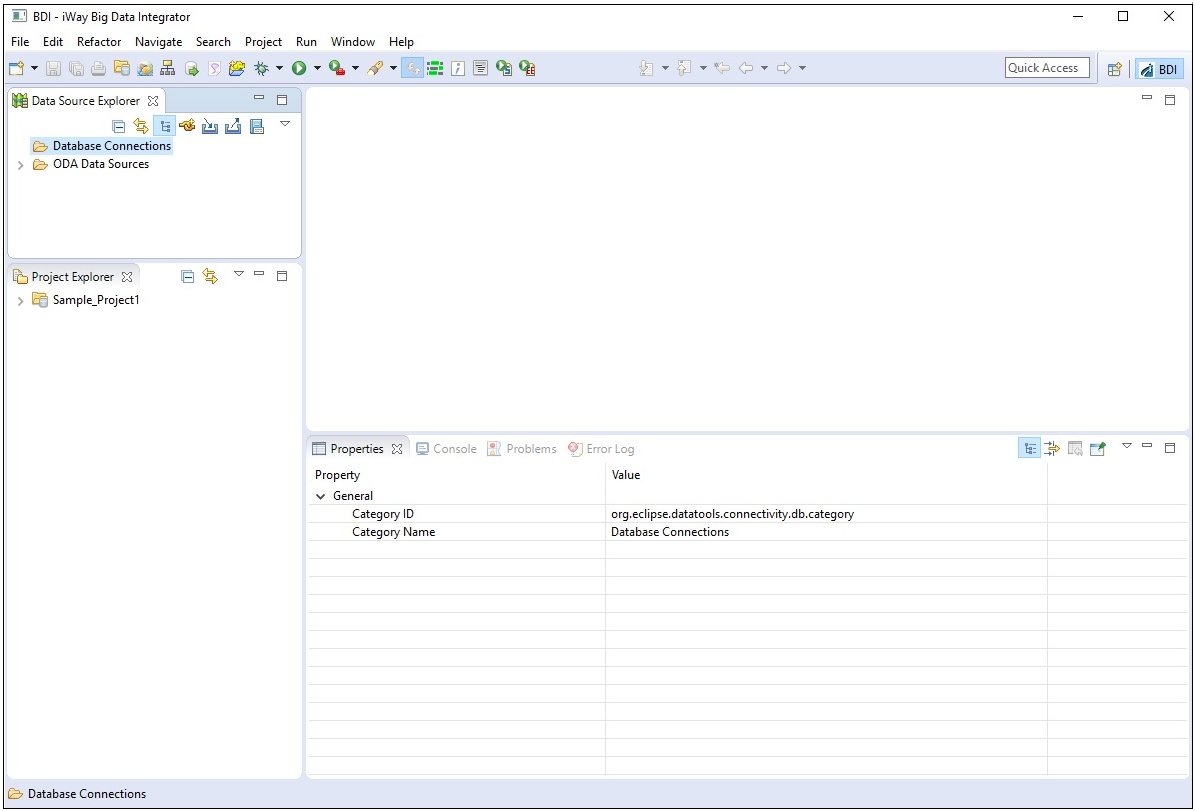Expand the Sample_Project1 node
Image resolution: width=1195 pixels, height=811 pixels.
coord(21,301)
